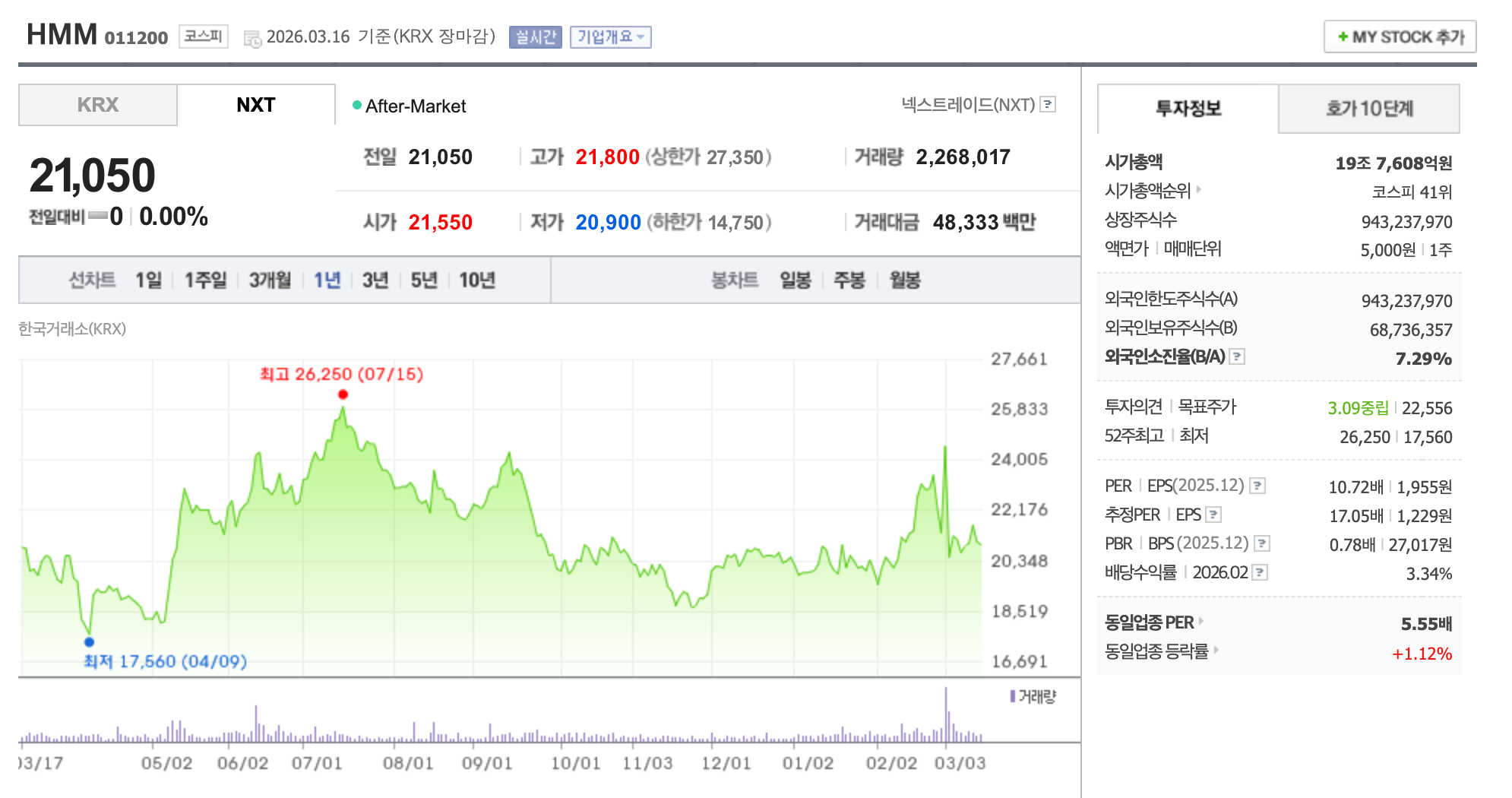Open the 투자정보 tab
This screenshot has height=798, width=1512.
[1188, 109]
